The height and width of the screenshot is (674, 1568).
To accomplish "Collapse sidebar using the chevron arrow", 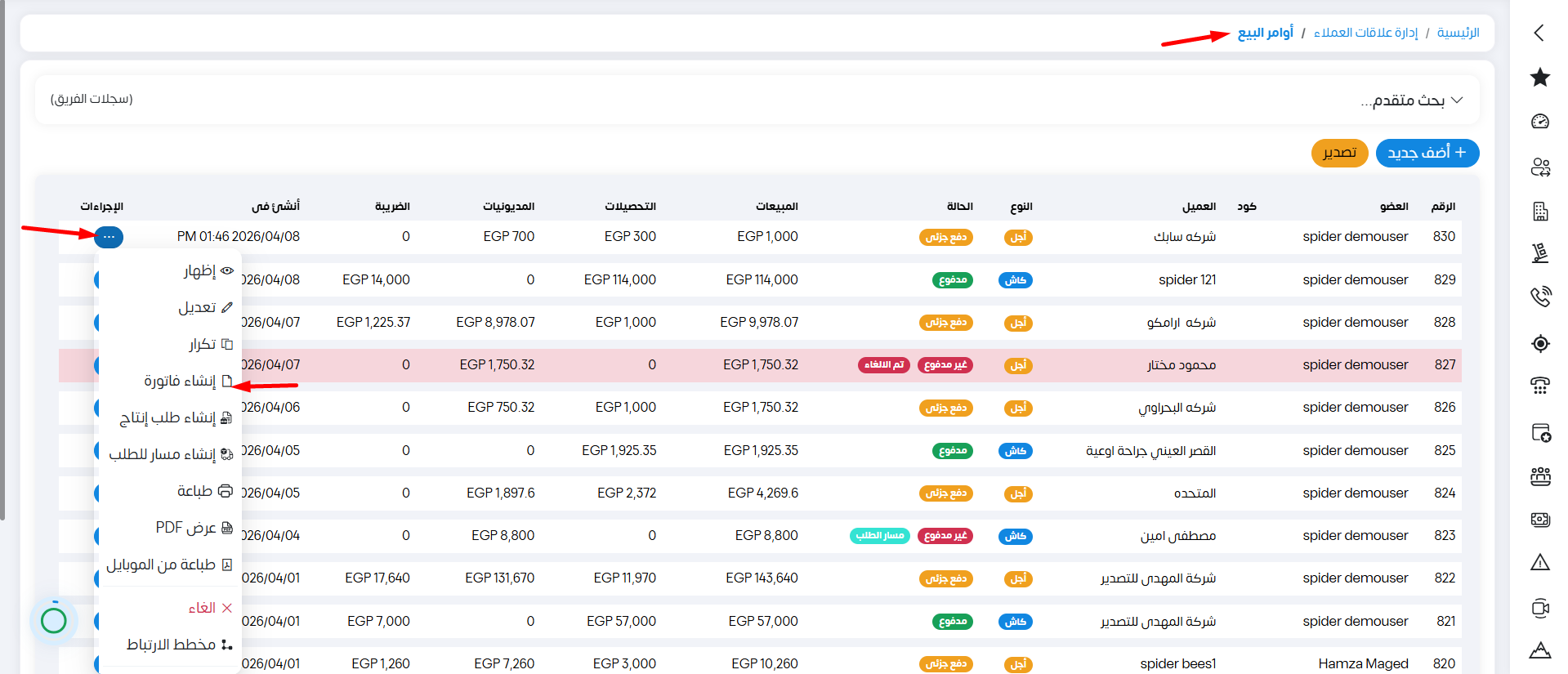I will click(x=1539, y=33).
